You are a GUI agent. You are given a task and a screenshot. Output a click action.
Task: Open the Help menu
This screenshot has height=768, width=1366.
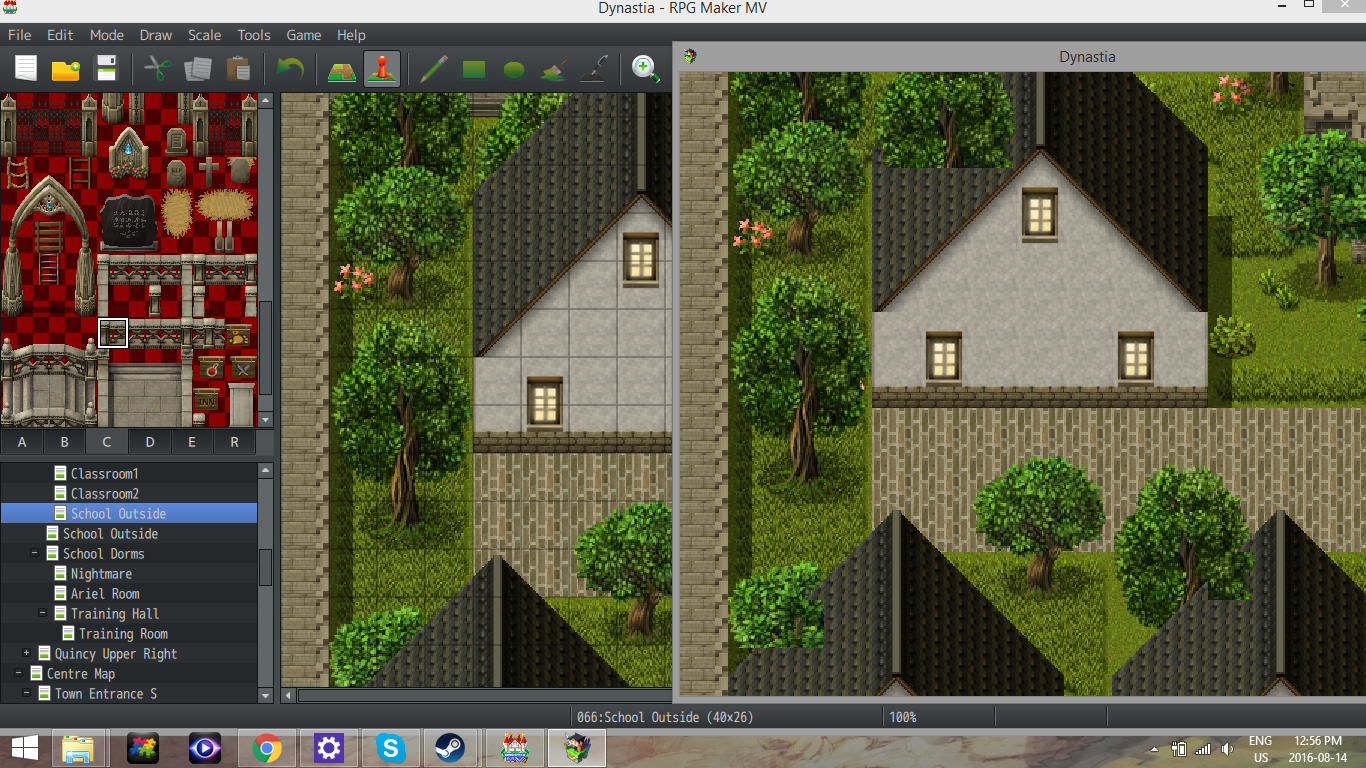[351, 35]
